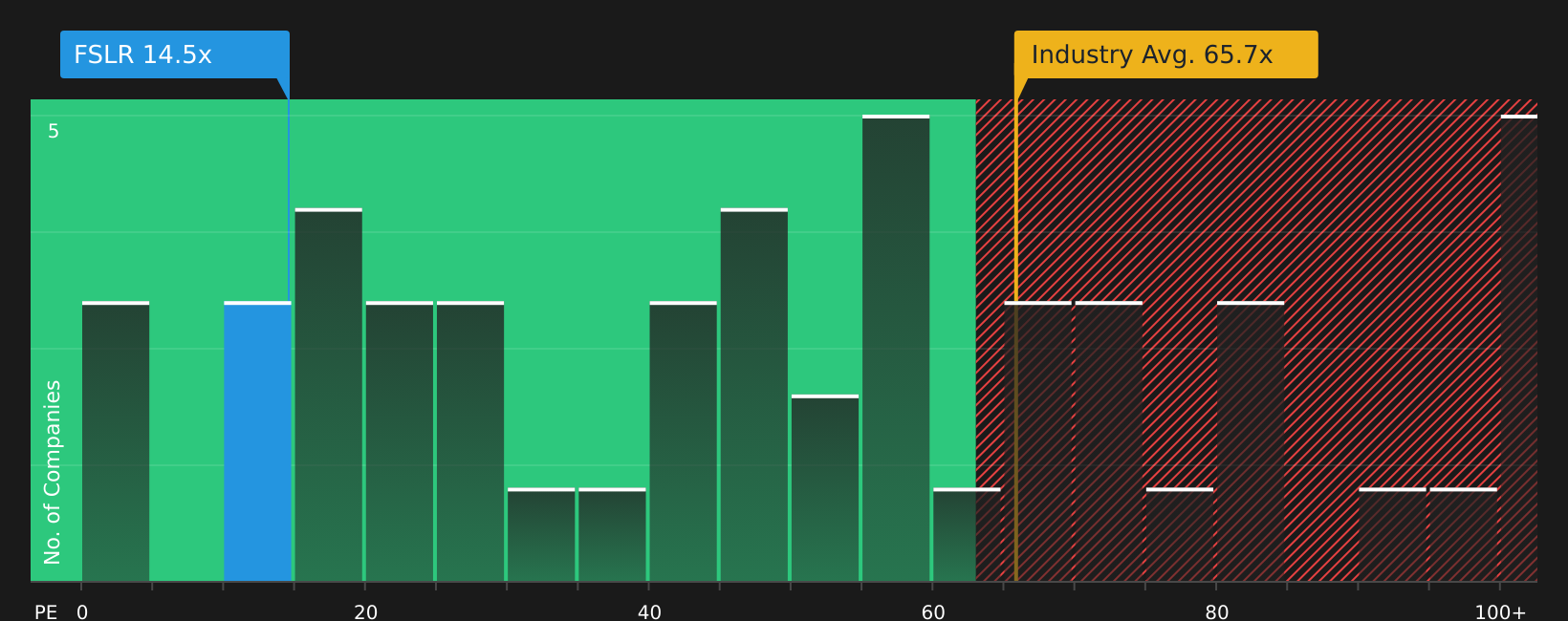Select the tallest green-zone bar at PE 55-60
Viewport: 1568px width, 621px height.
[896, 348]
